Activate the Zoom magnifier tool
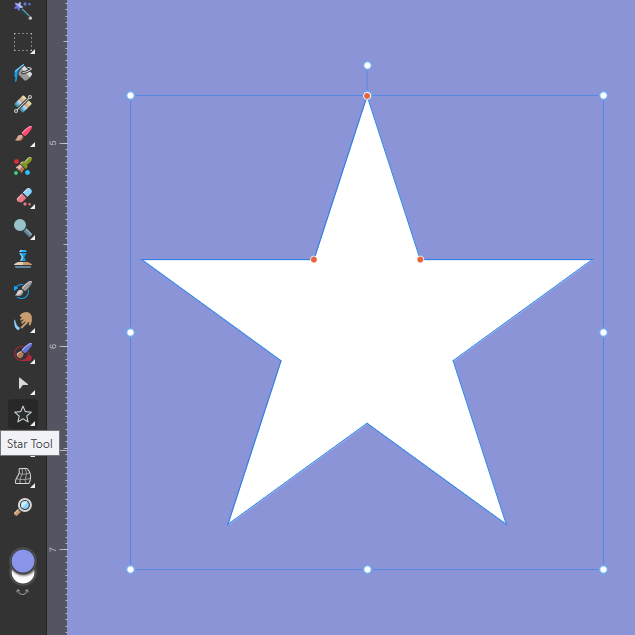Image resolution: width=635 pixels, height=635 pixels. (x=23, y=507)
